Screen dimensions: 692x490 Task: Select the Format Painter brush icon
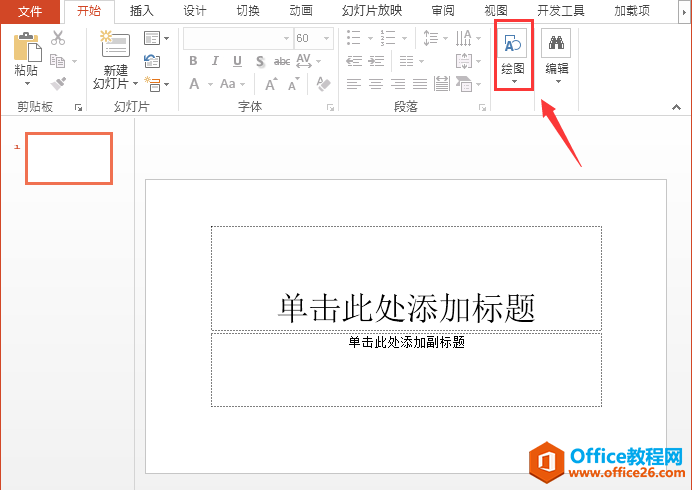58,84
